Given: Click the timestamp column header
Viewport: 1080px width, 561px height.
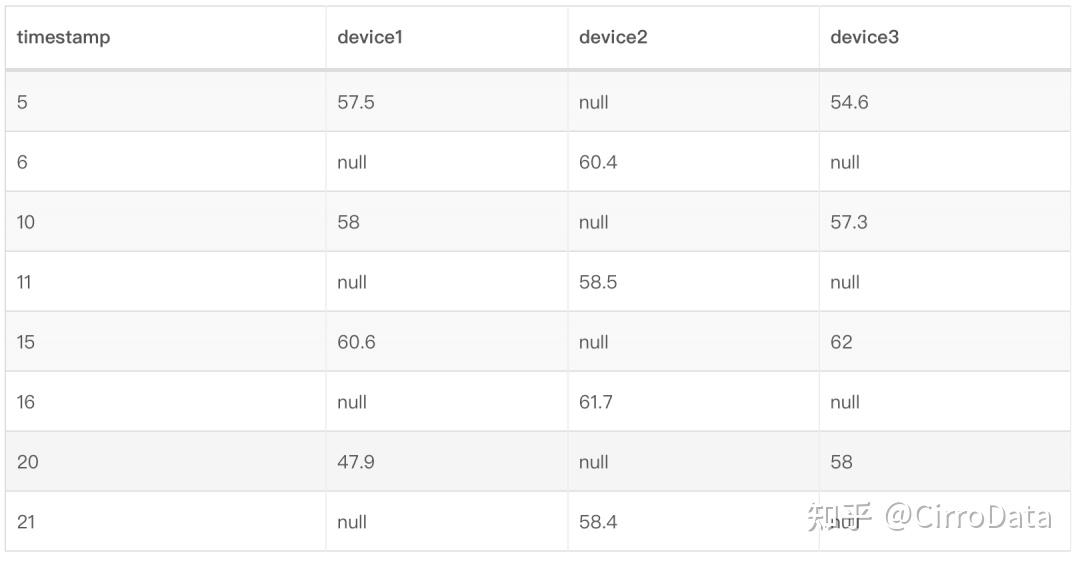Looking at the screenshot, I should click(x=63, y=38).
